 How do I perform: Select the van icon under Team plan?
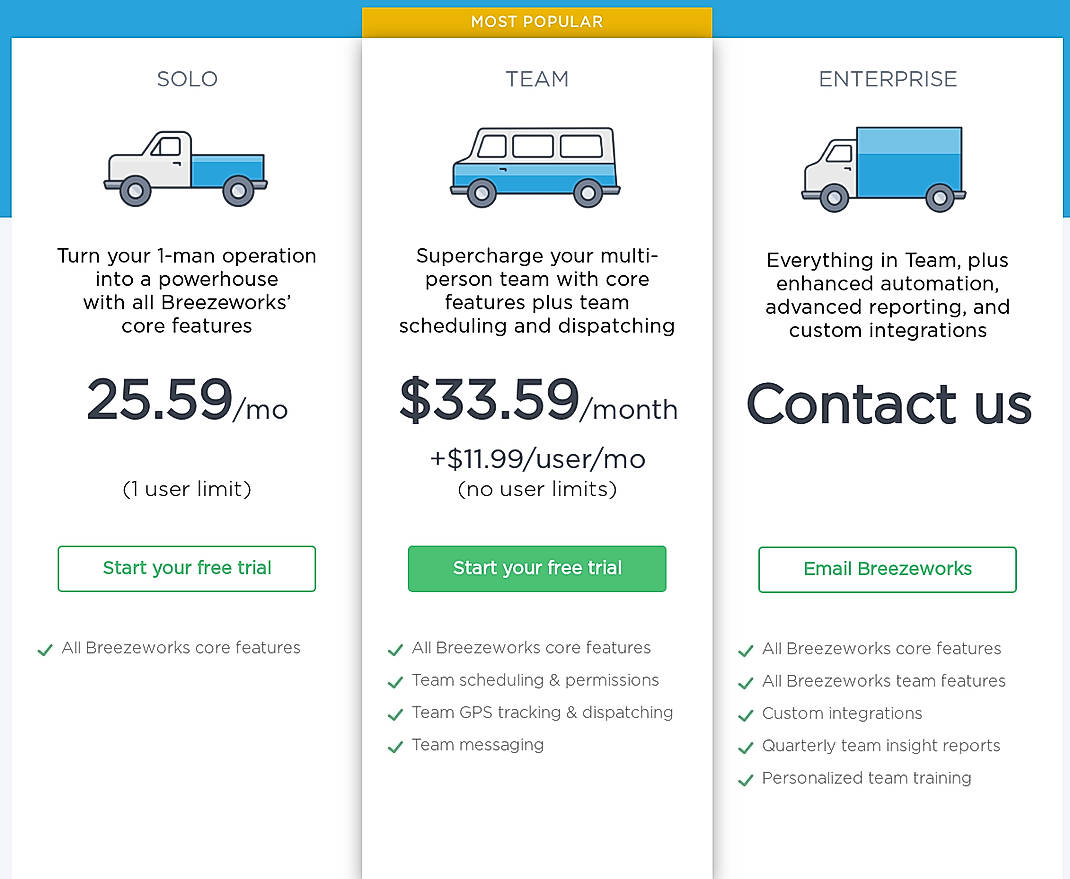click(x=536, y=165)
